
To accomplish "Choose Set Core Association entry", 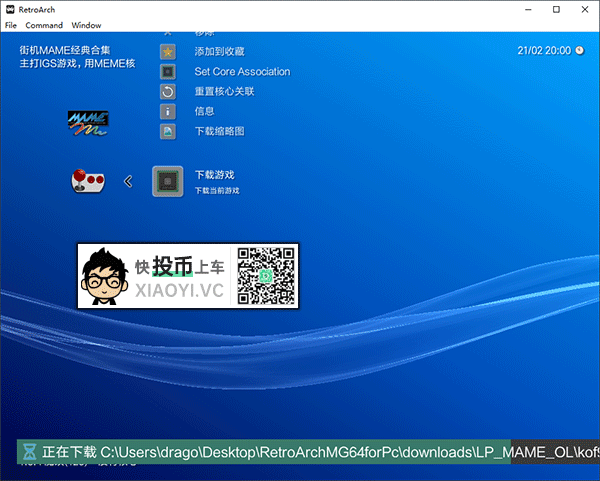I will (242, 71).
